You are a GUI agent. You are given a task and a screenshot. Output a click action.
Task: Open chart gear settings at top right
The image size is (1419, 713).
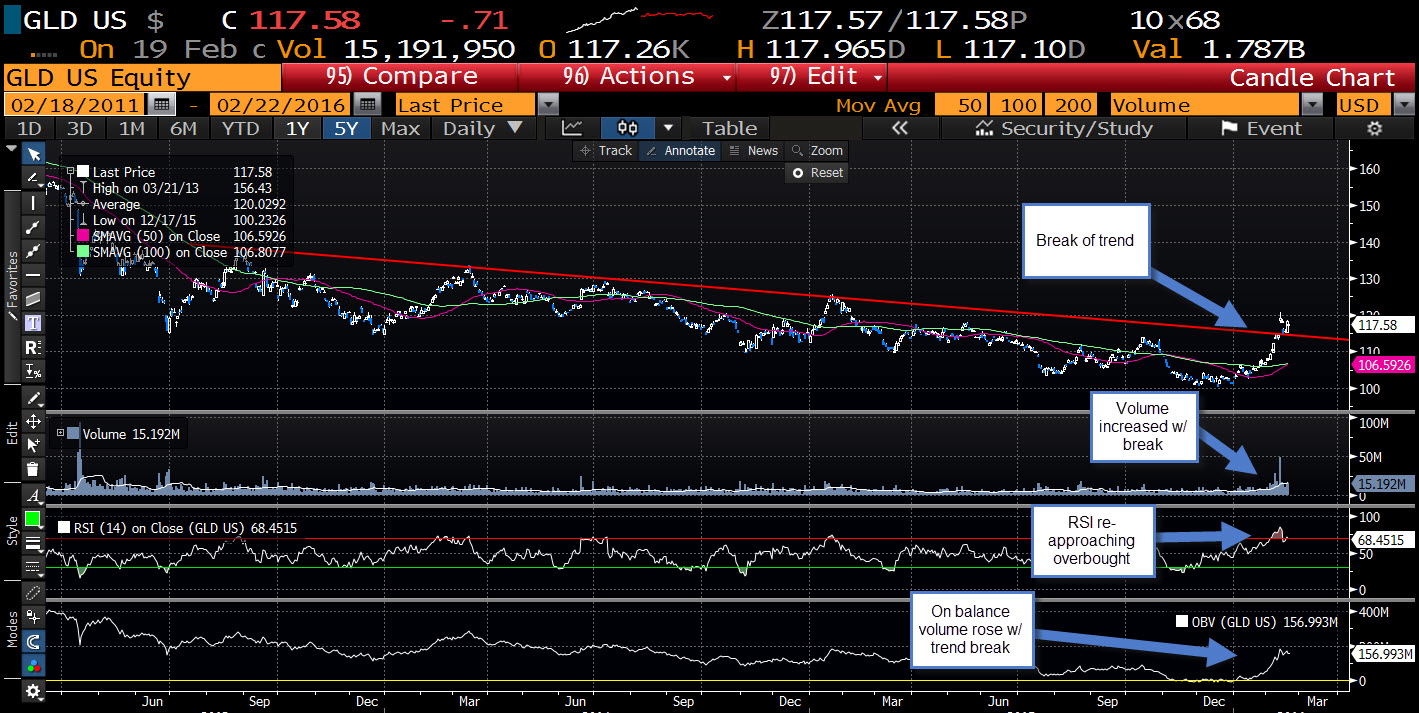(x=1374, y=128)
